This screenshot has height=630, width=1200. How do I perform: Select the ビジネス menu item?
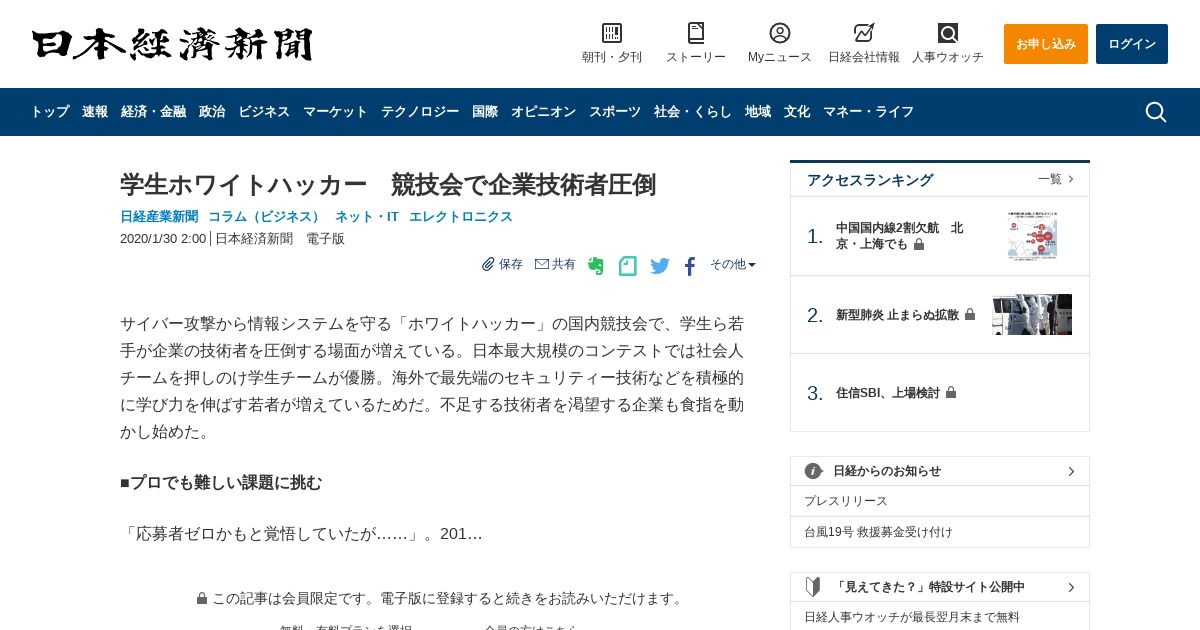pos(264,112)
